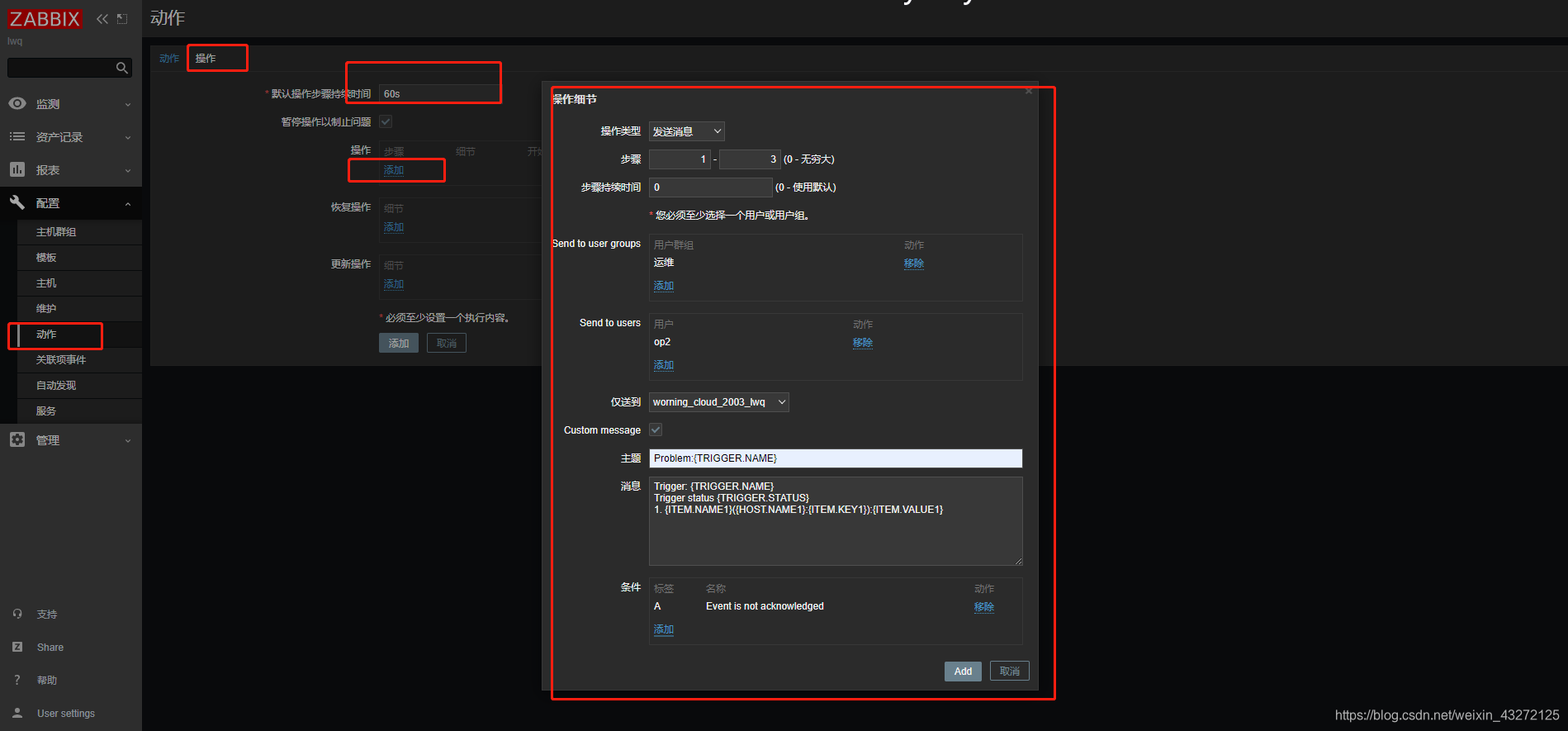Open 主机 in the sidebar
This screenshot has width=1568, height=731.
click(x=46, y=283)
